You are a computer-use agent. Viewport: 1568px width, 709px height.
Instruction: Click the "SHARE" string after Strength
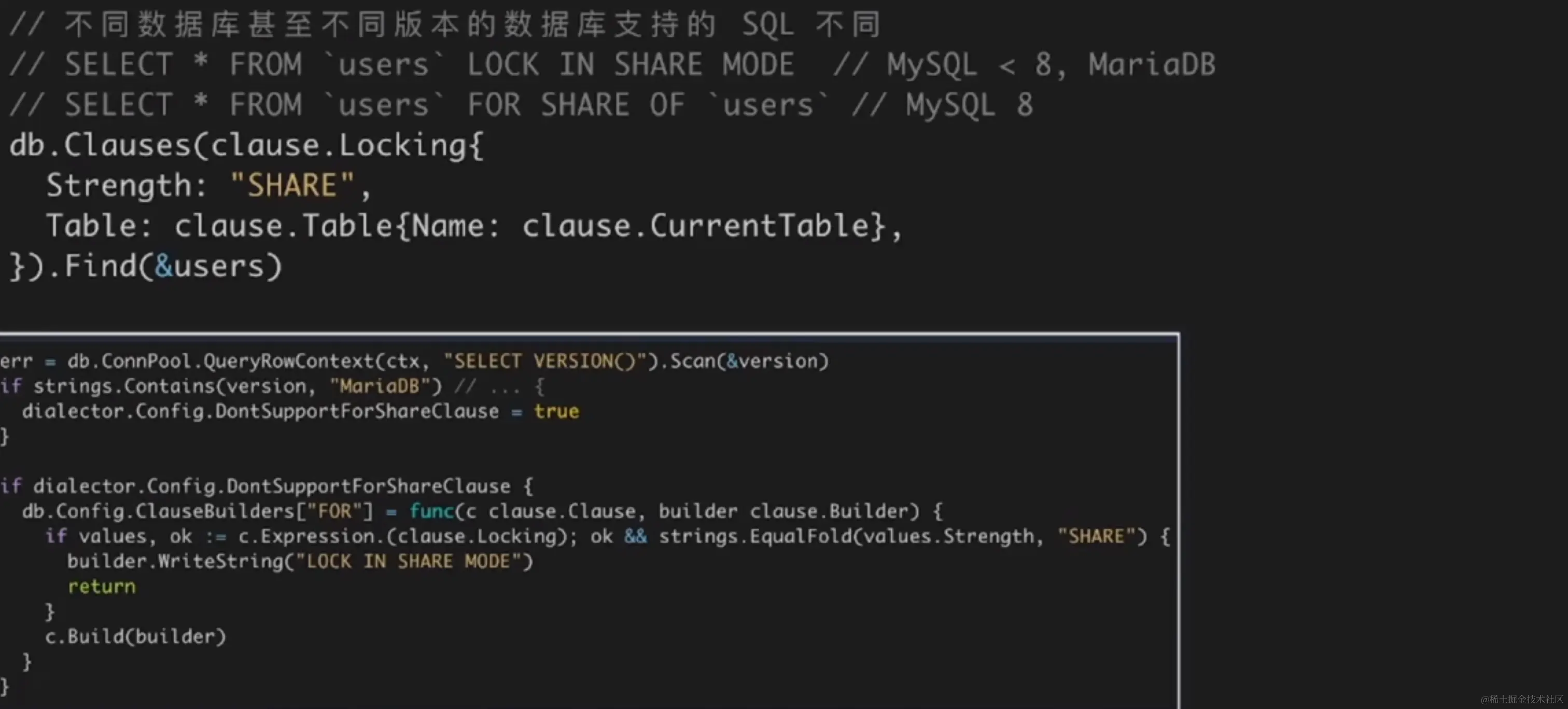(x=292, y=185)
